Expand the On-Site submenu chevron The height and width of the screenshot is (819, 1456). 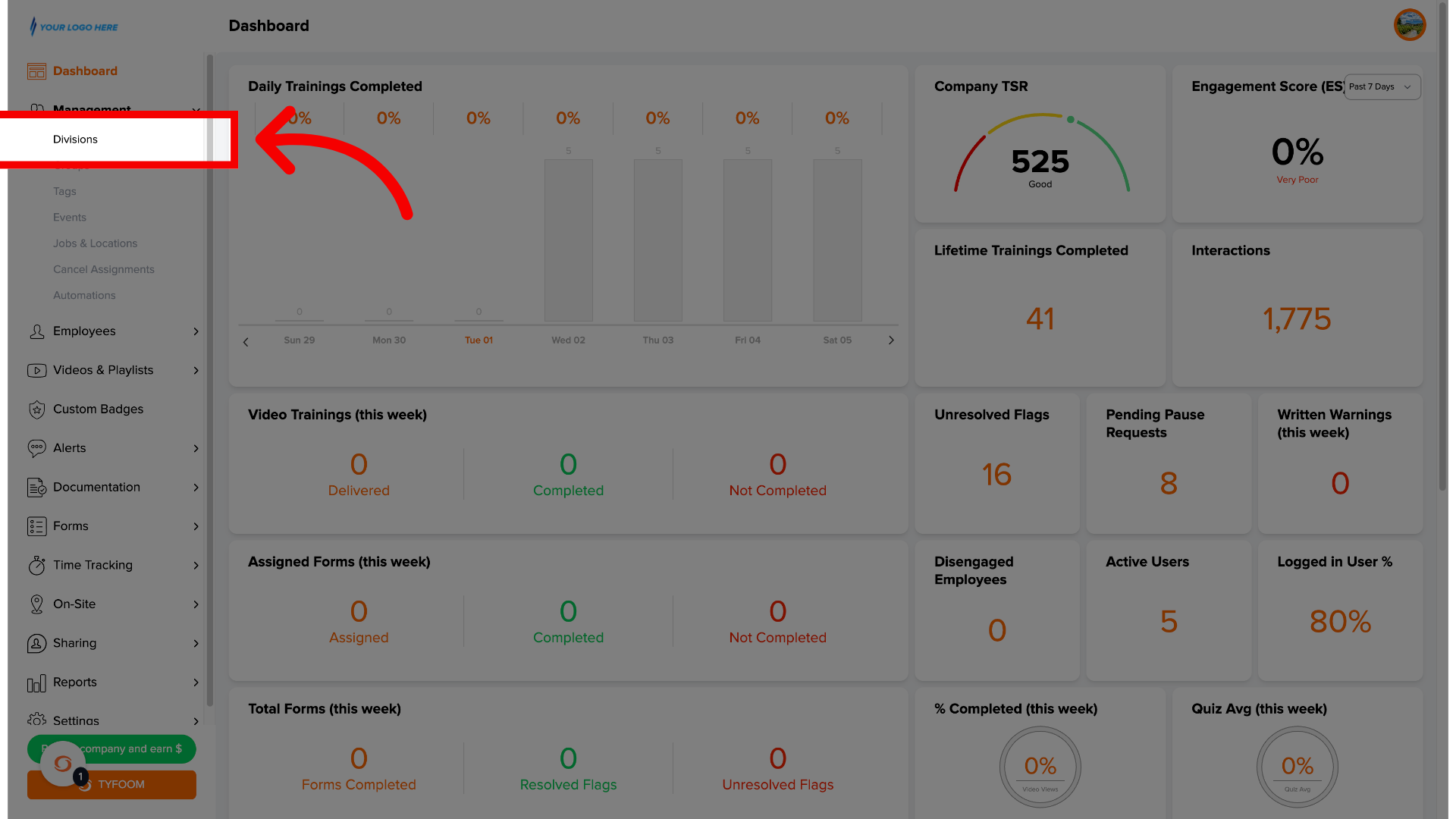click(196, 604)
